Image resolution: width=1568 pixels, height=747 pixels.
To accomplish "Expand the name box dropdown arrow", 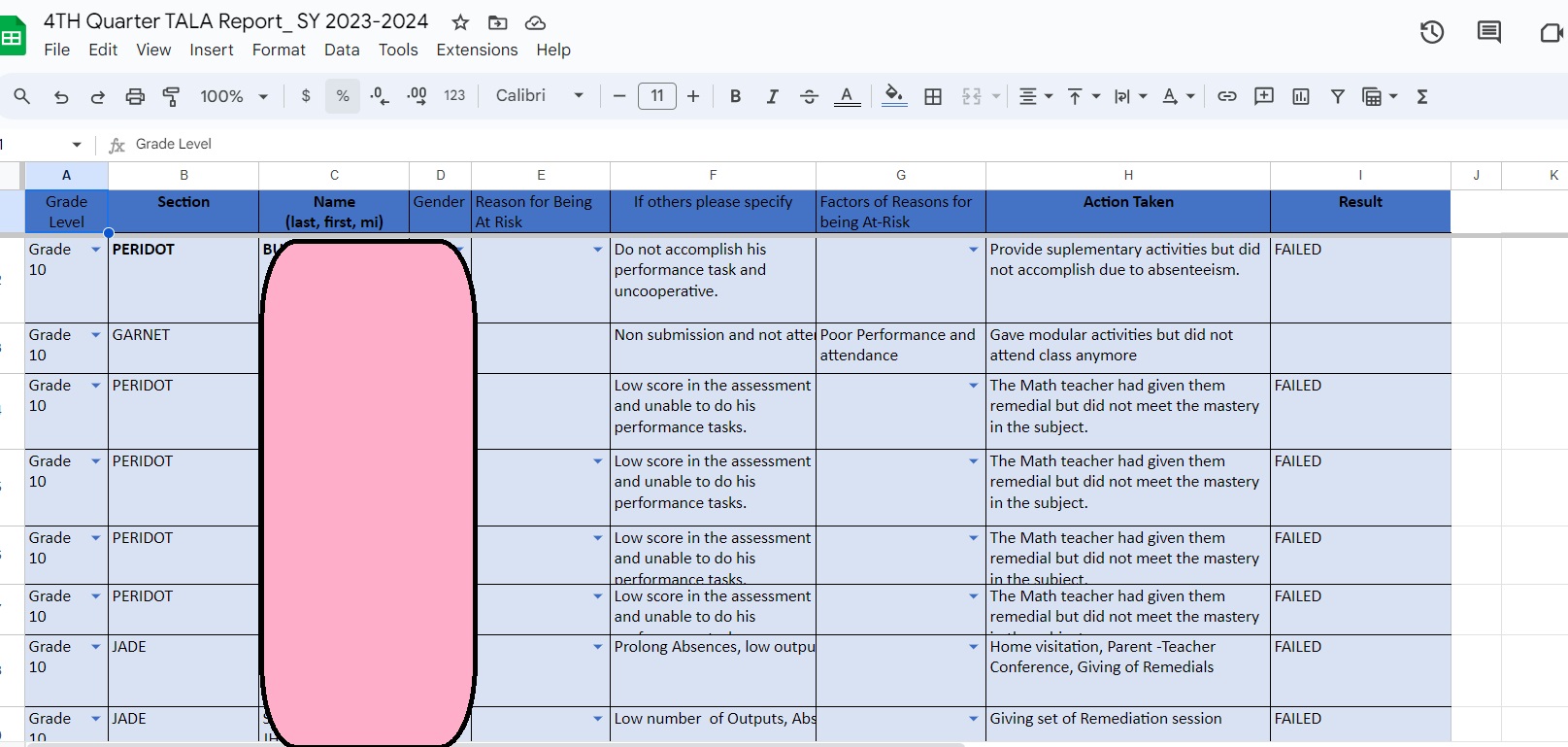I will click(77, 145).
